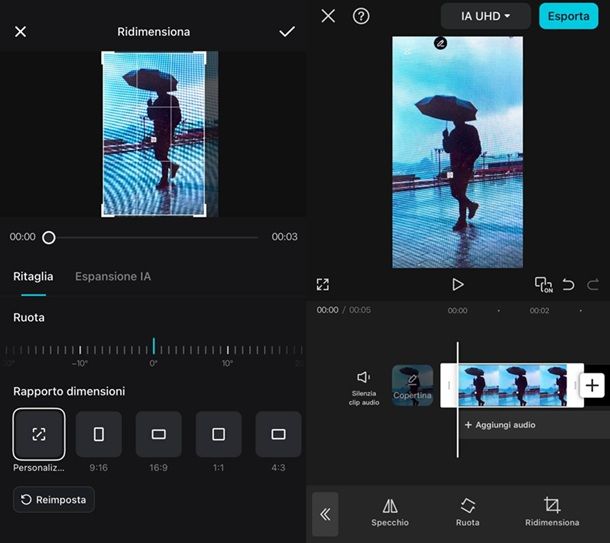
Task: Select the 9:16 aspect ratio
Action: (98, 434)
